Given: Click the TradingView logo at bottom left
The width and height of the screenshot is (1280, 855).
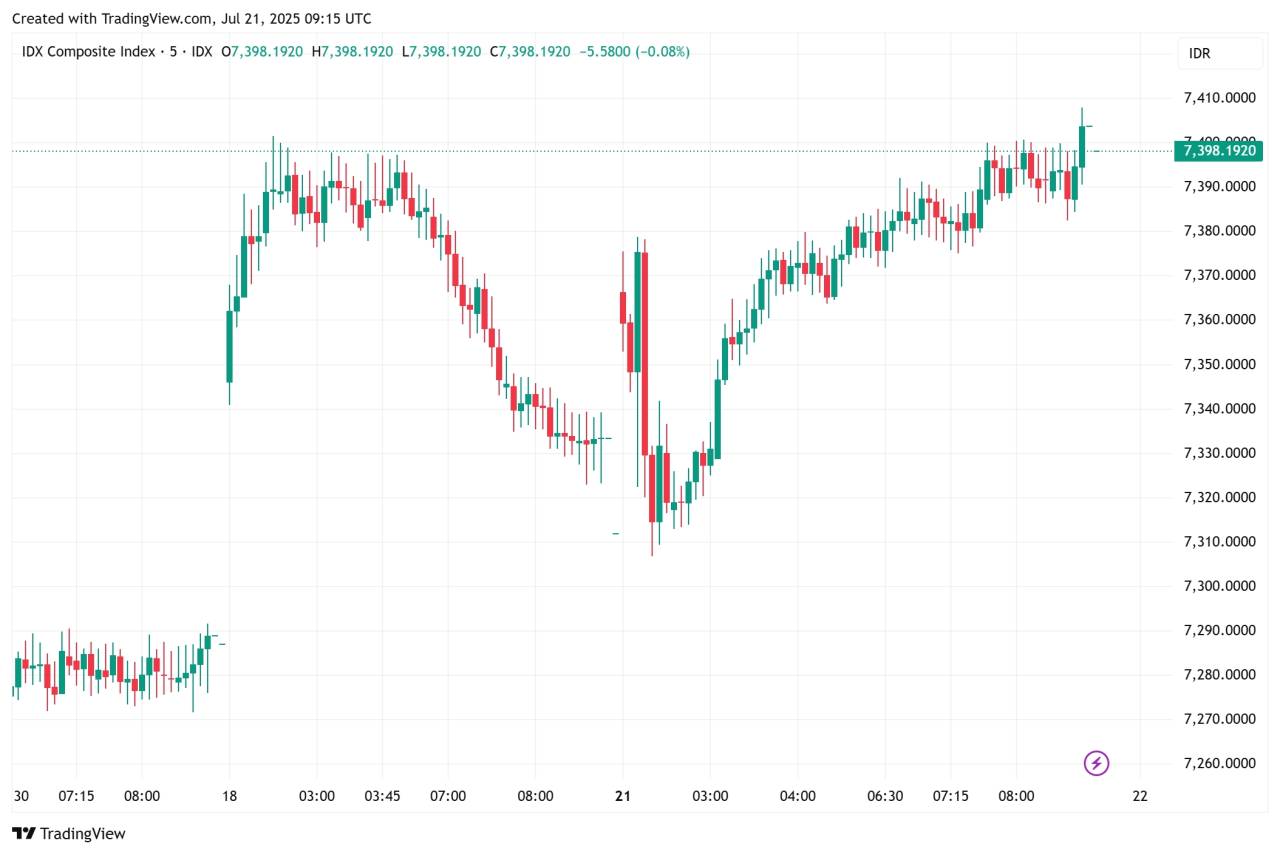Looking at the screenshot, I should (68, 833).
